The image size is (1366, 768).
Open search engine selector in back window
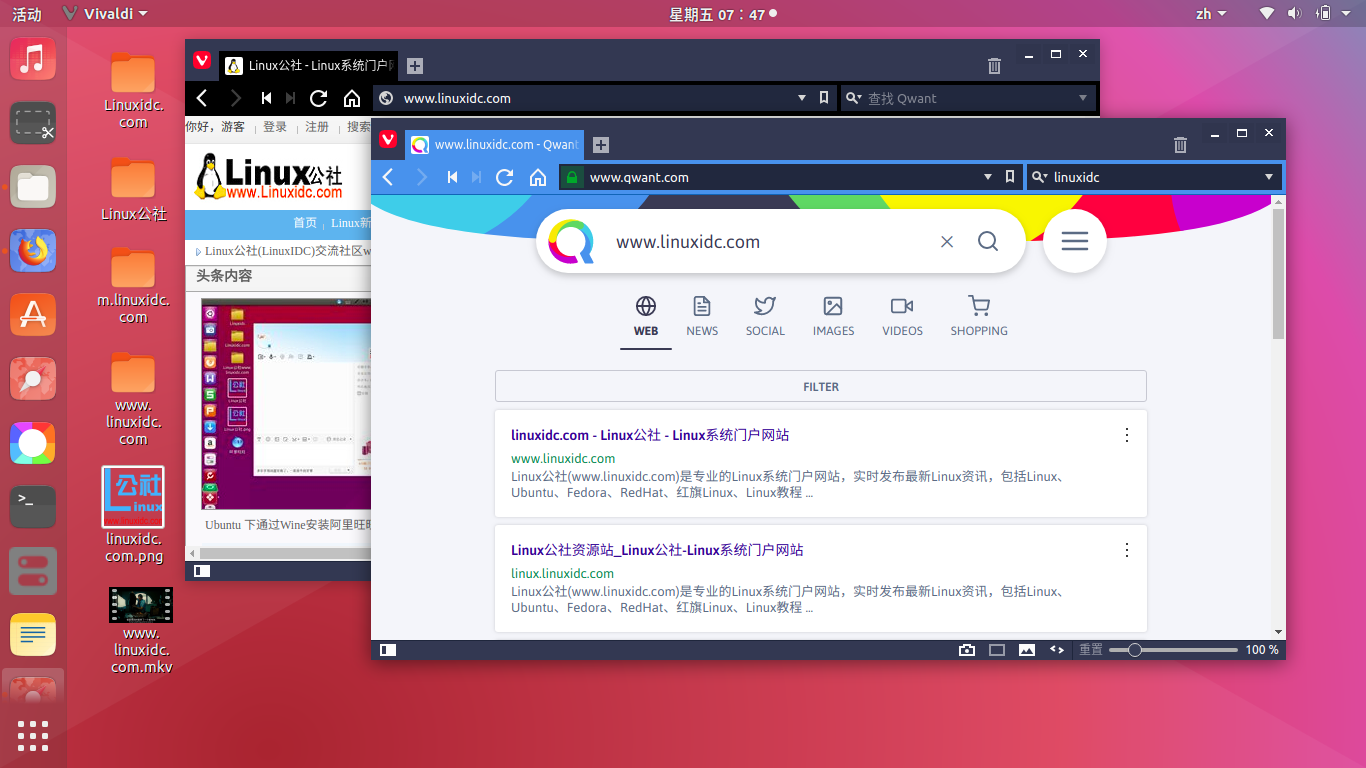tap(854, 98)
